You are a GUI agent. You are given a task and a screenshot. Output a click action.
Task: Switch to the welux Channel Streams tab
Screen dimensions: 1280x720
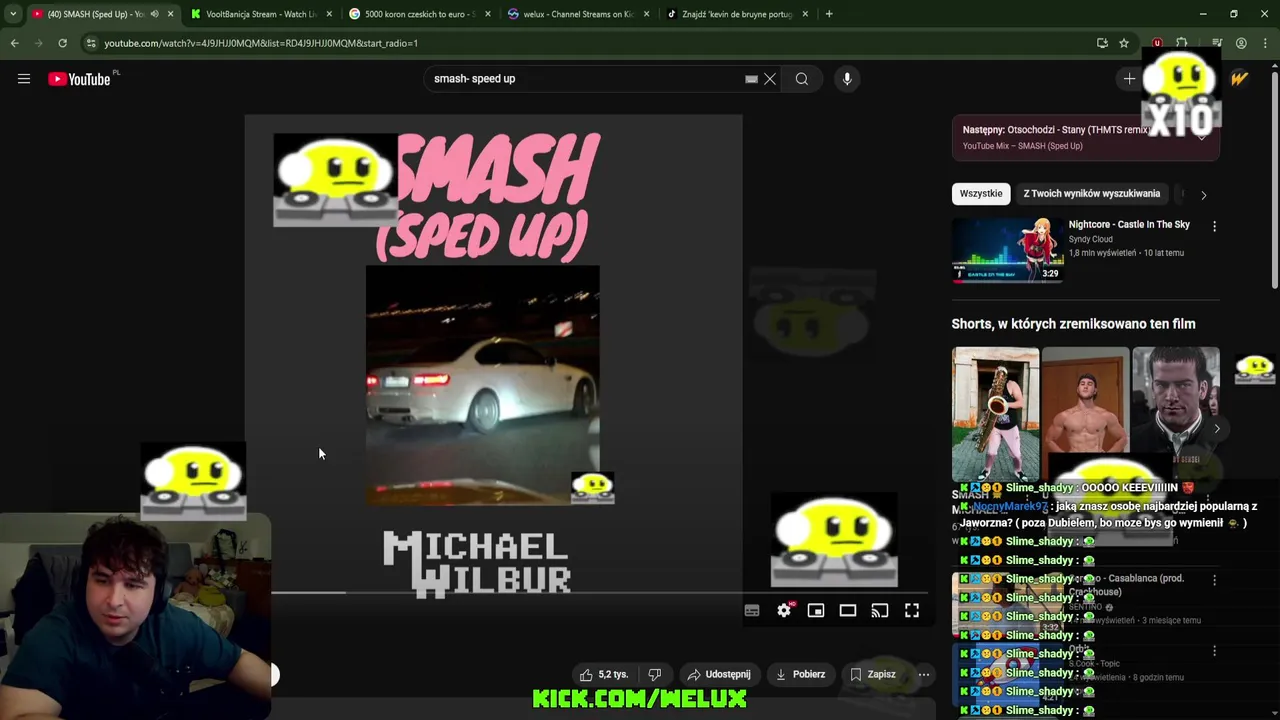pyautogui.click(x=578, y=14)
